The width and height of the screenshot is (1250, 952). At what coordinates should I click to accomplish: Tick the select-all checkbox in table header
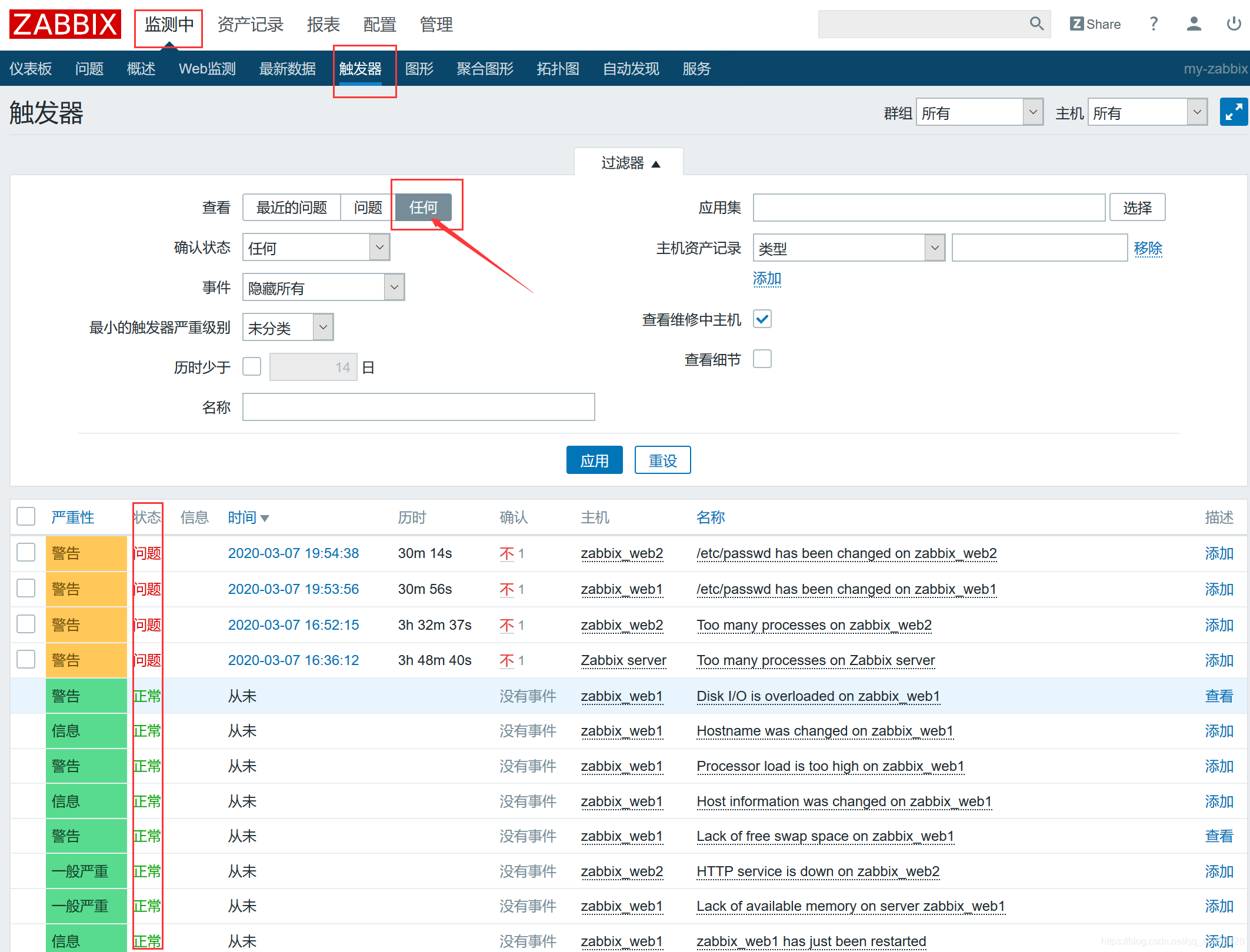(x=26, y=516)
